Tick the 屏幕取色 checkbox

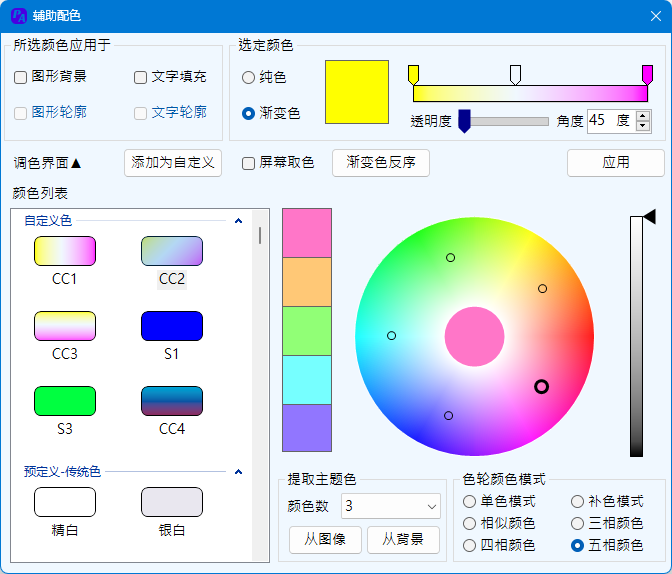(x=248, y=163)
